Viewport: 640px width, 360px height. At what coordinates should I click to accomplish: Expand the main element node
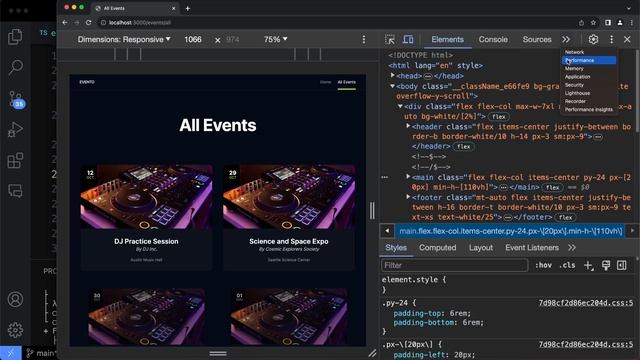tap(408, 177)
